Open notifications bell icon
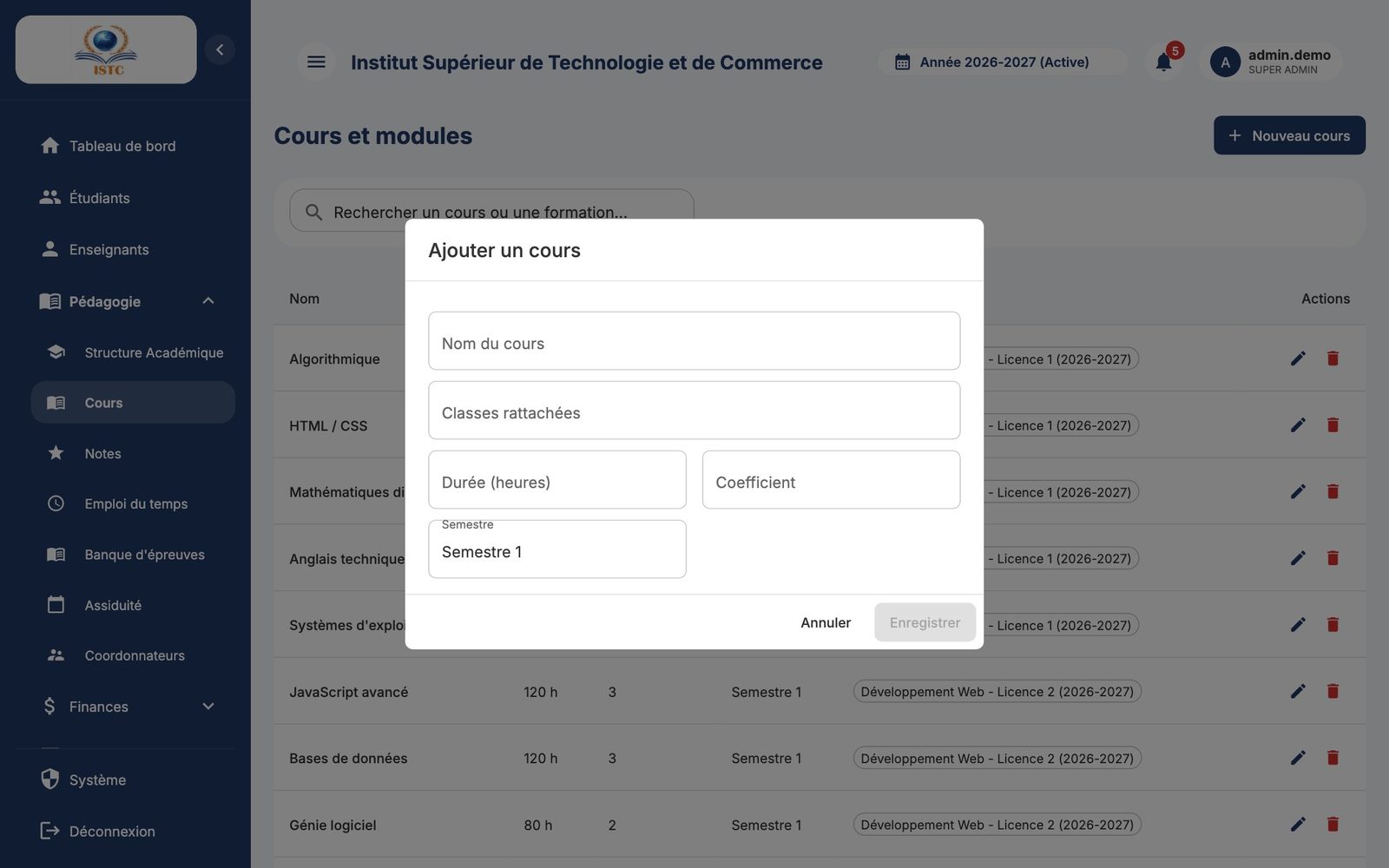This screenshot has width=1389, height=868. point(1164,62)
